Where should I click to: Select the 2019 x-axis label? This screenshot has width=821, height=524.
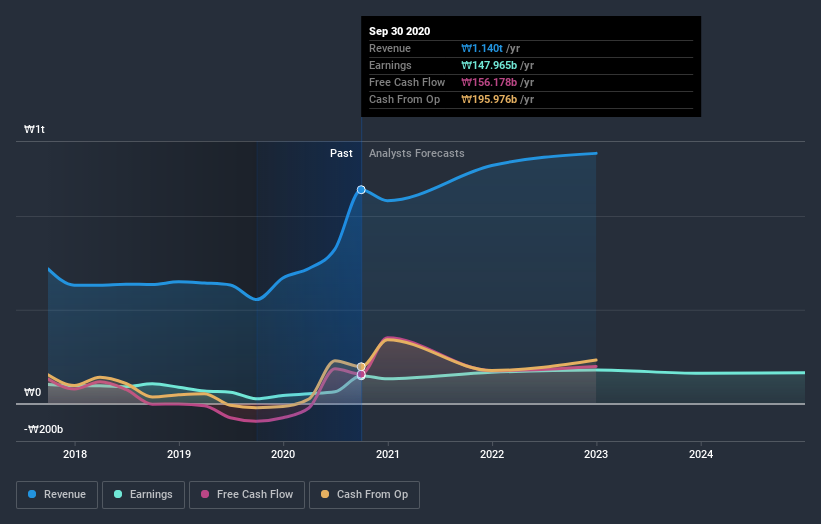pyautogui.click(x=179, y=454)
